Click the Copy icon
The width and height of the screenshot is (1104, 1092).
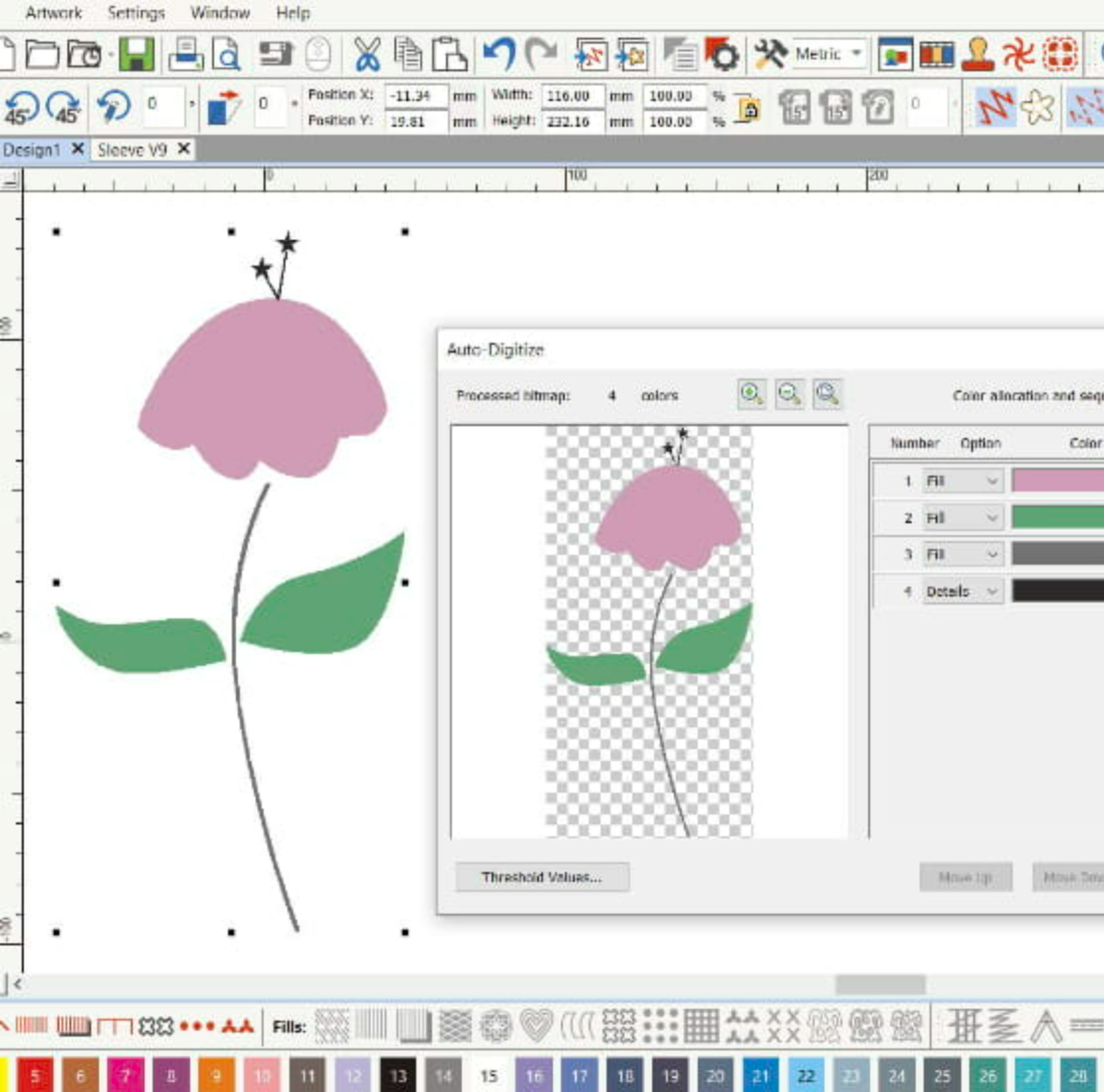tap(407, 55)
